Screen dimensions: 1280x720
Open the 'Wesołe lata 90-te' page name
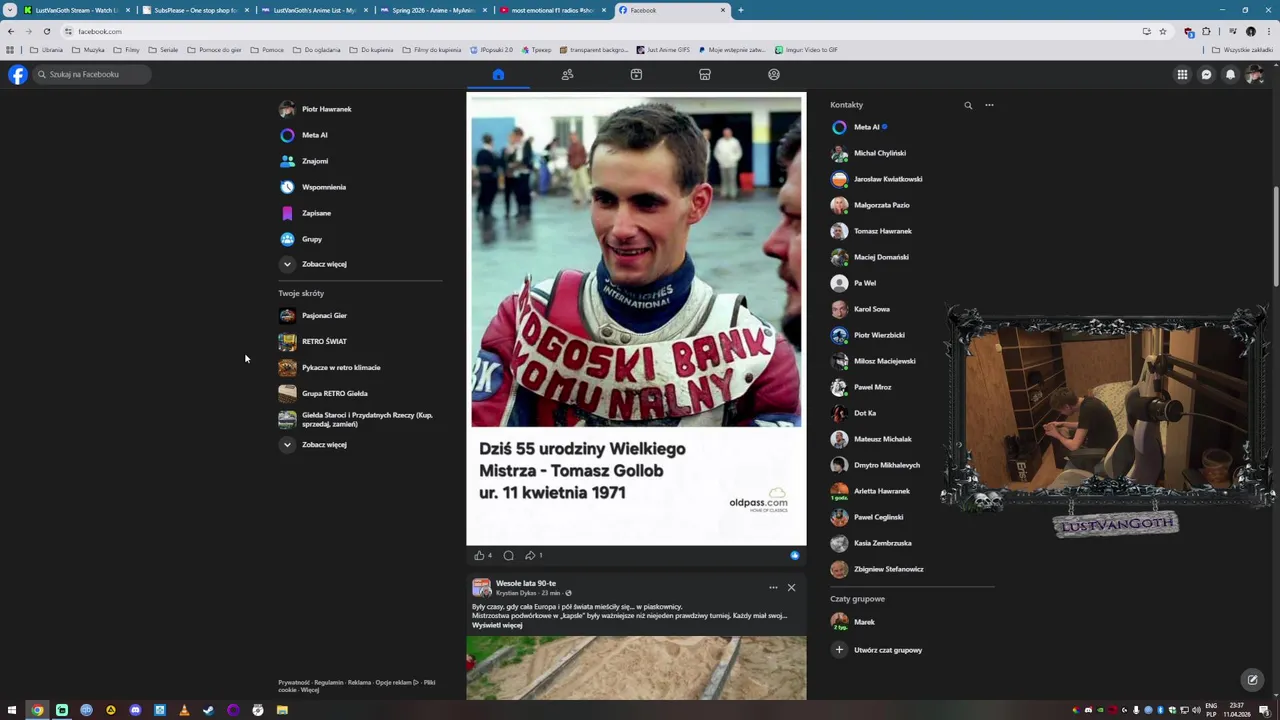coord(526,583)
